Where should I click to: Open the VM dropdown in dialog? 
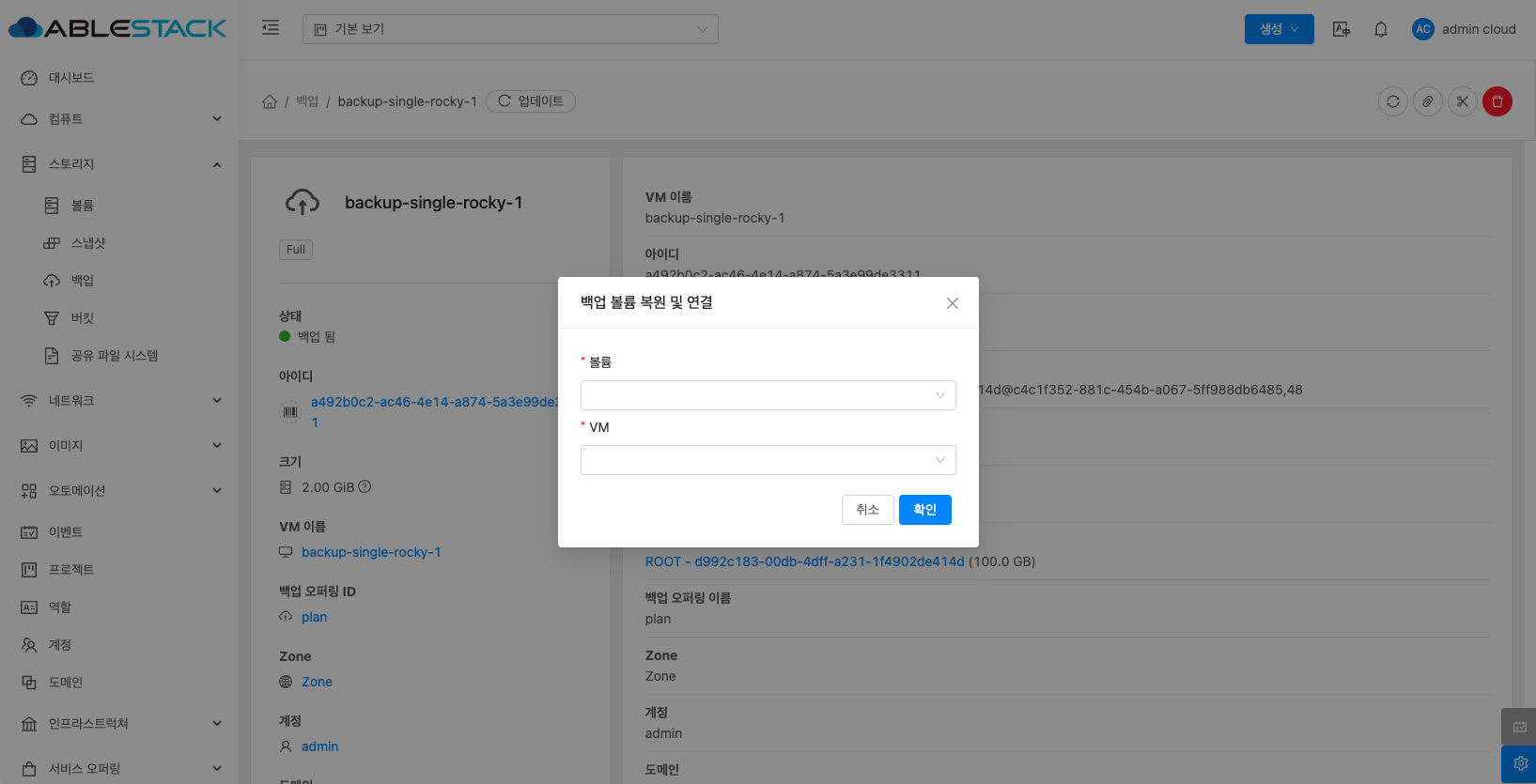tap(768, 460)
